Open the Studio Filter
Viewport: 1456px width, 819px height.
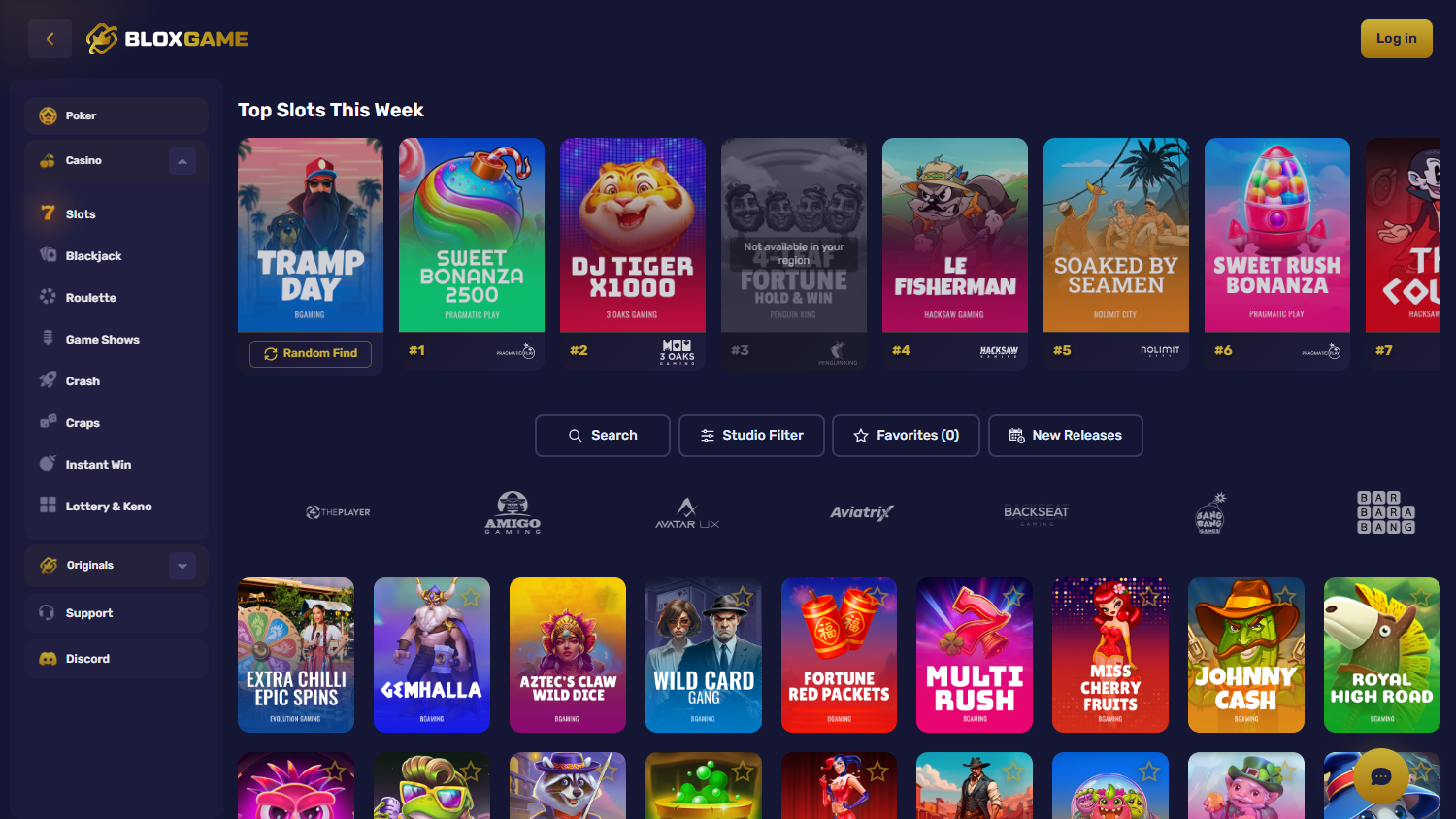coord(752,436)
